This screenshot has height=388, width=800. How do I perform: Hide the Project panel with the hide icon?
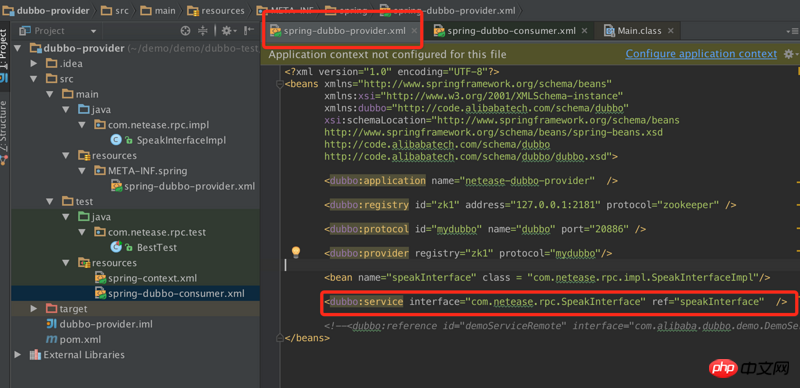coord(249,31)
